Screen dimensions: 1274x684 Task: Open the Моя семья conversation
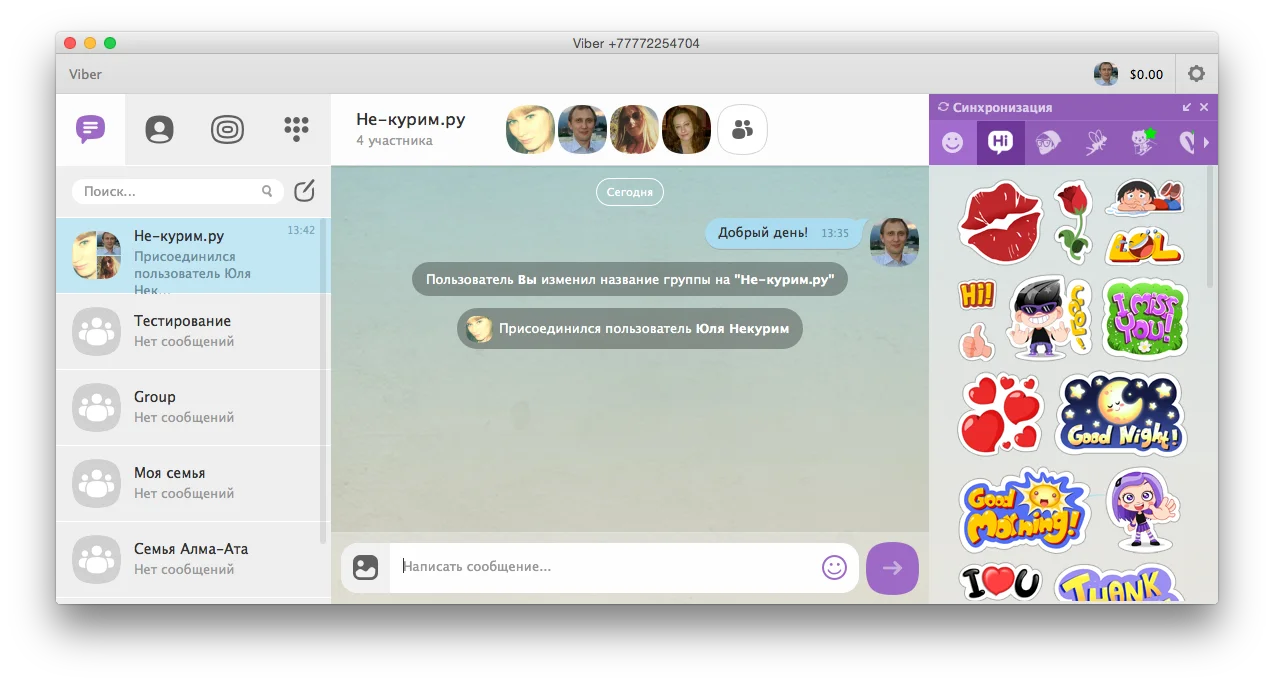click(x=192, y=483)
